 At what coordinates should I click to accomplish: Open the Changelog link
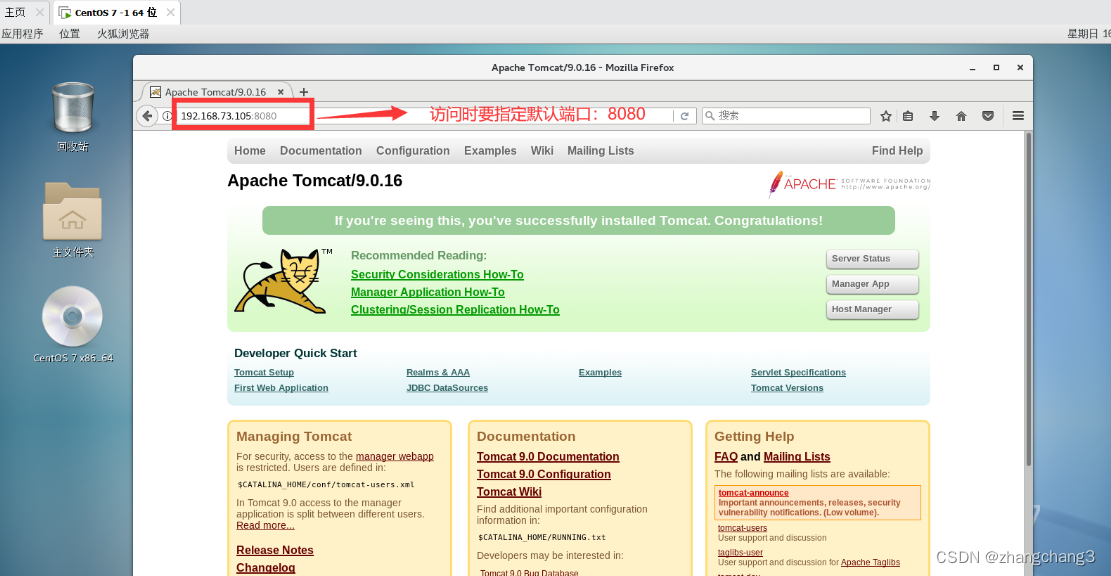(265, 568)
